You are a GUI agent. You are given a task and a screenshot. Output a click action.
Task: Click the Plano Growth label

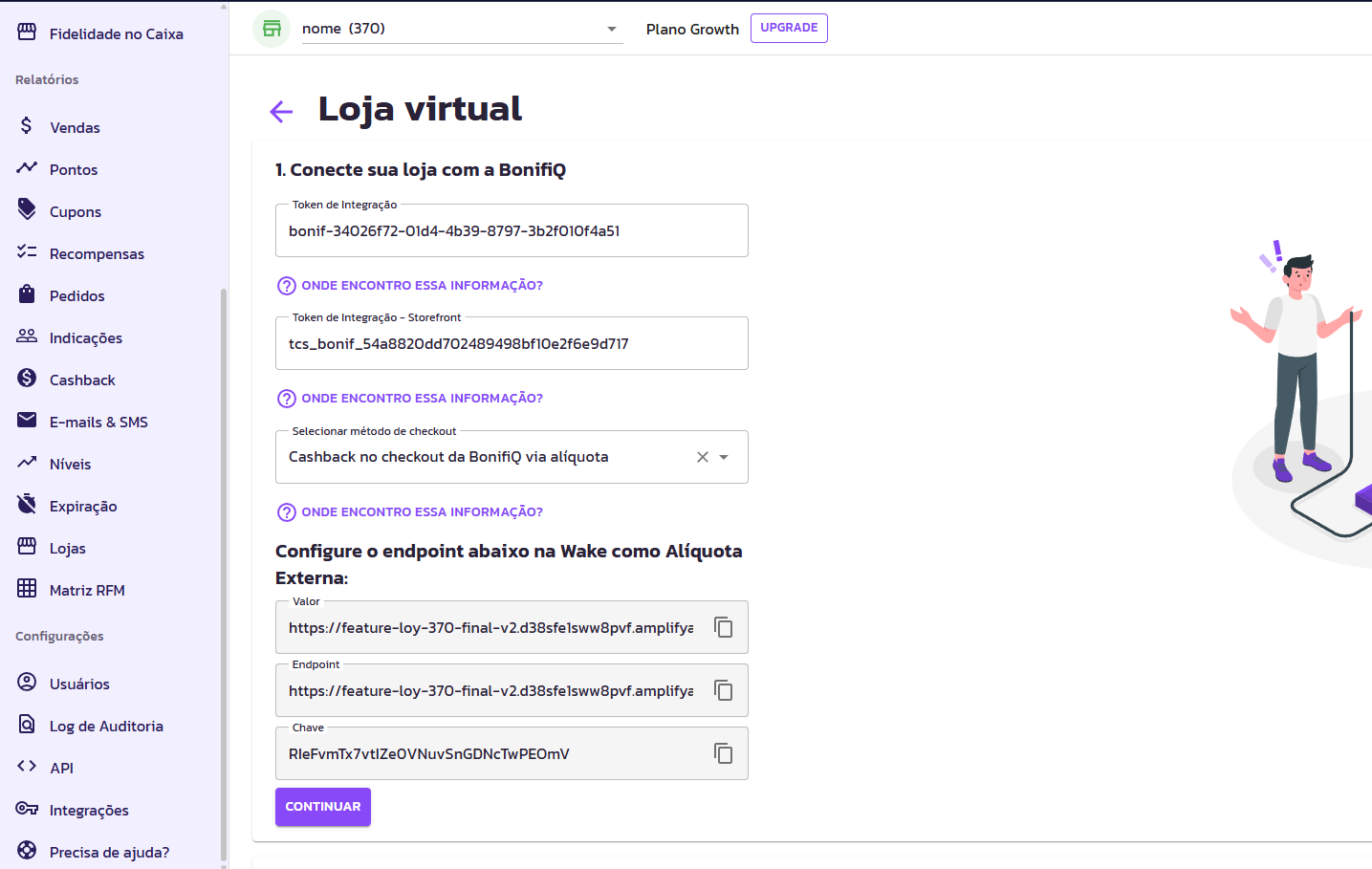pyautogui.click(x=692, y=29)
